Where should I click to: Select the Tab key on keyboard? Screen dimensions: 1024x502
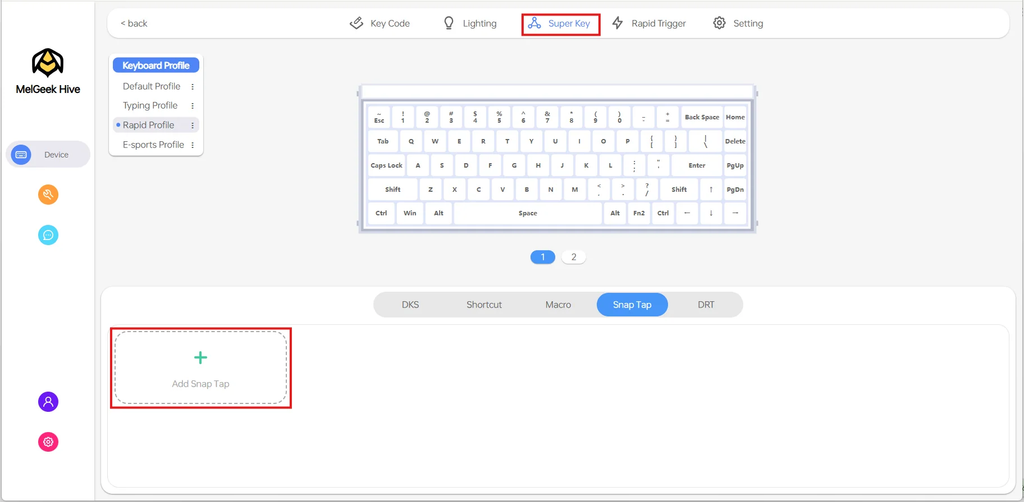click(383, 141)
